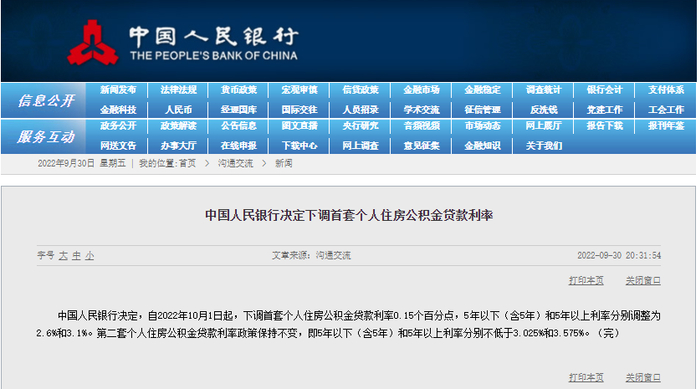The image size is (700, 389).
Task: Open the 金融稳定 menu item
Action: [x=483, y=90]
